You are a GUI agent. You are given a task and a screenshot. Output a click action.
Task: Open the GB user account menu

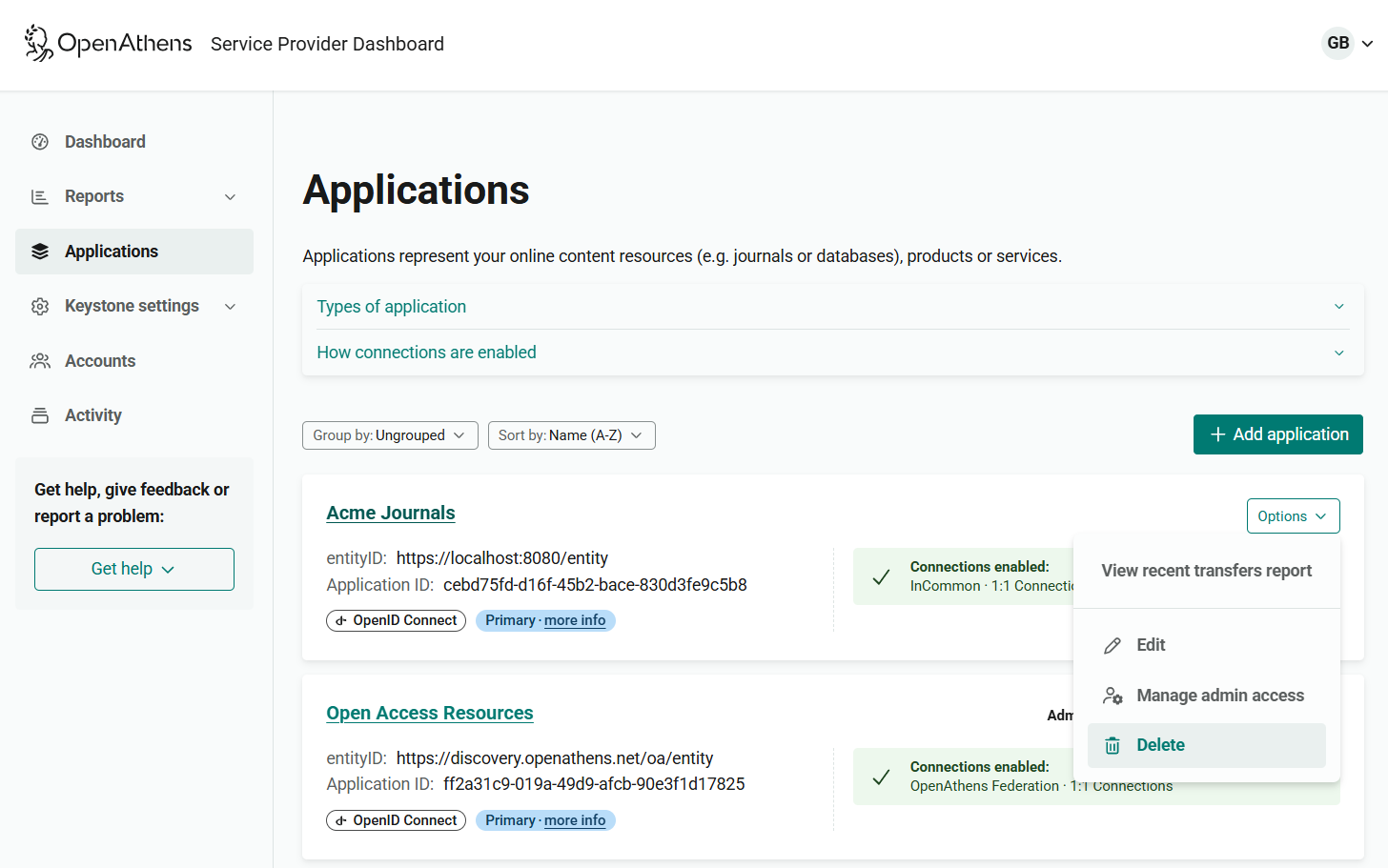point(1348,43)
